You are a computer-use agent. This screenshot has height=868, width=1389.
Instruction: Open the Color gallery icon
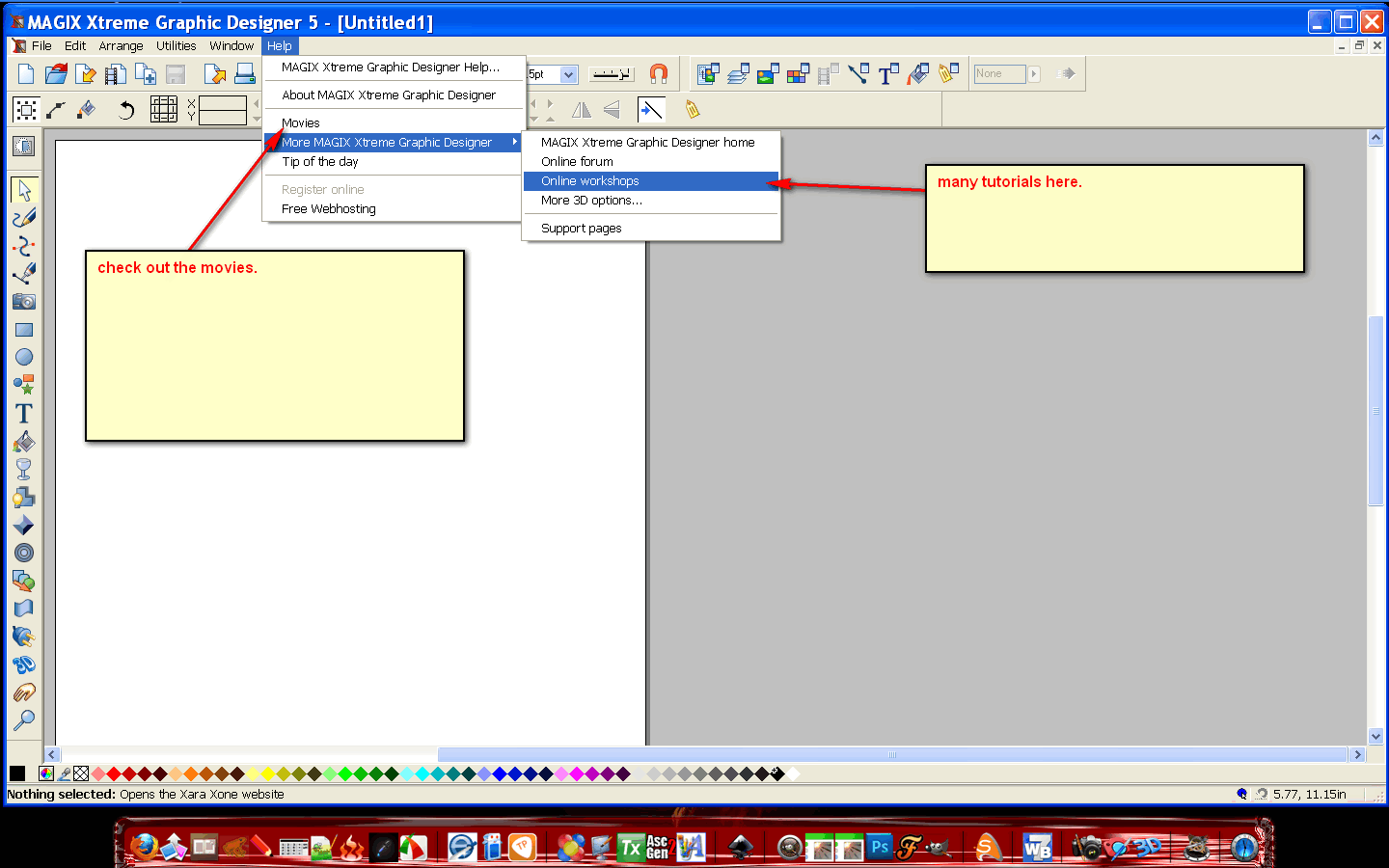(x=798, y=73)
